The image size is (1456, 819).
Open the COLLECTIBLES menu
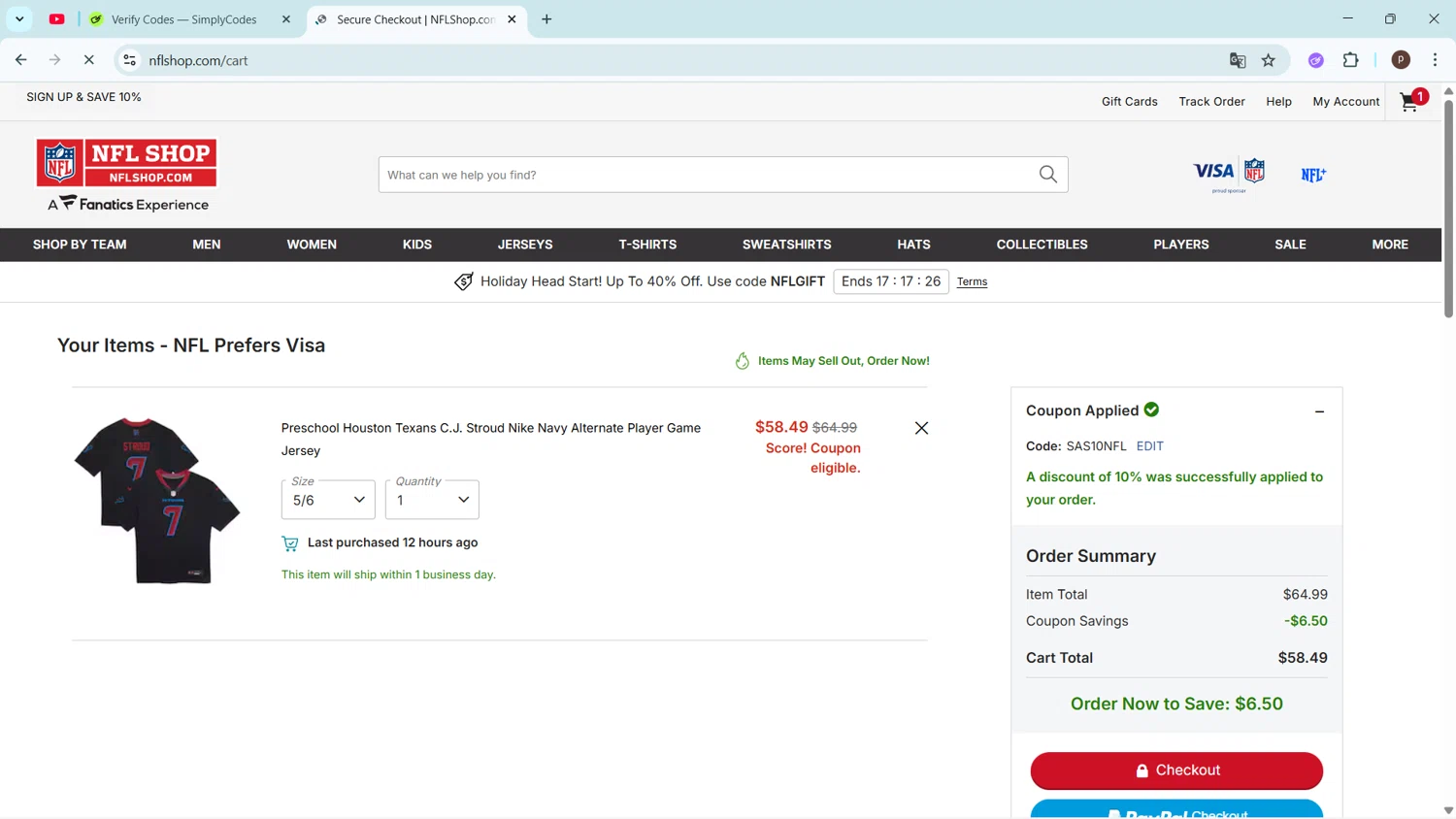click(1042, 245)
